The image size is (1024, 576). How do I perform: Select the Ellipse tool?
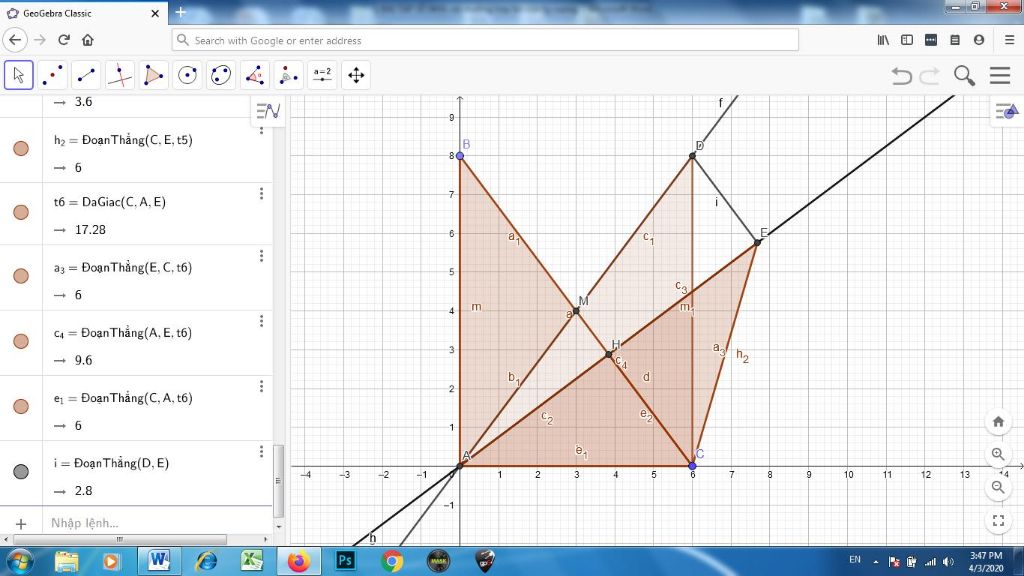coord(221,75)
